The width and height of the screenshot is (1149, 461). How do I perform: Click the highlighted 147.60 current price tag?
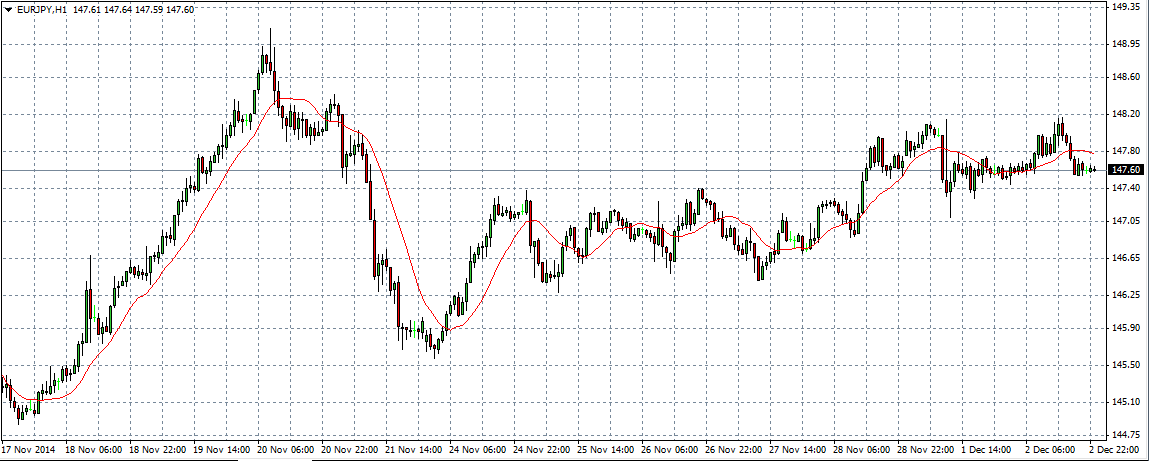pos(1127,170)
